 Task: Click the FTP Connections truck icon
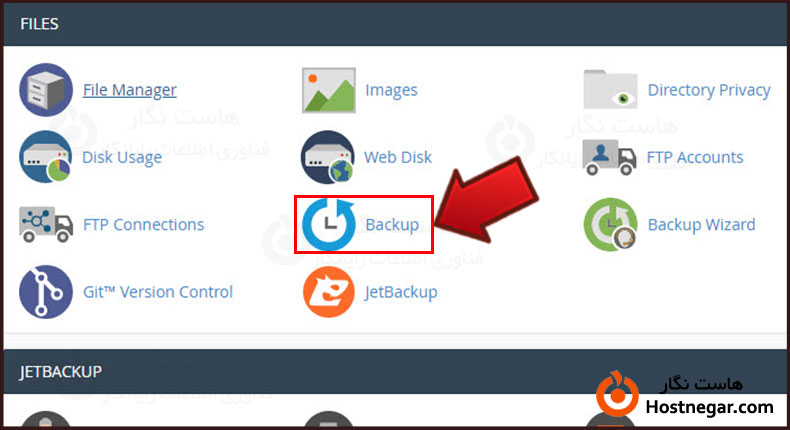coord(46,224)
